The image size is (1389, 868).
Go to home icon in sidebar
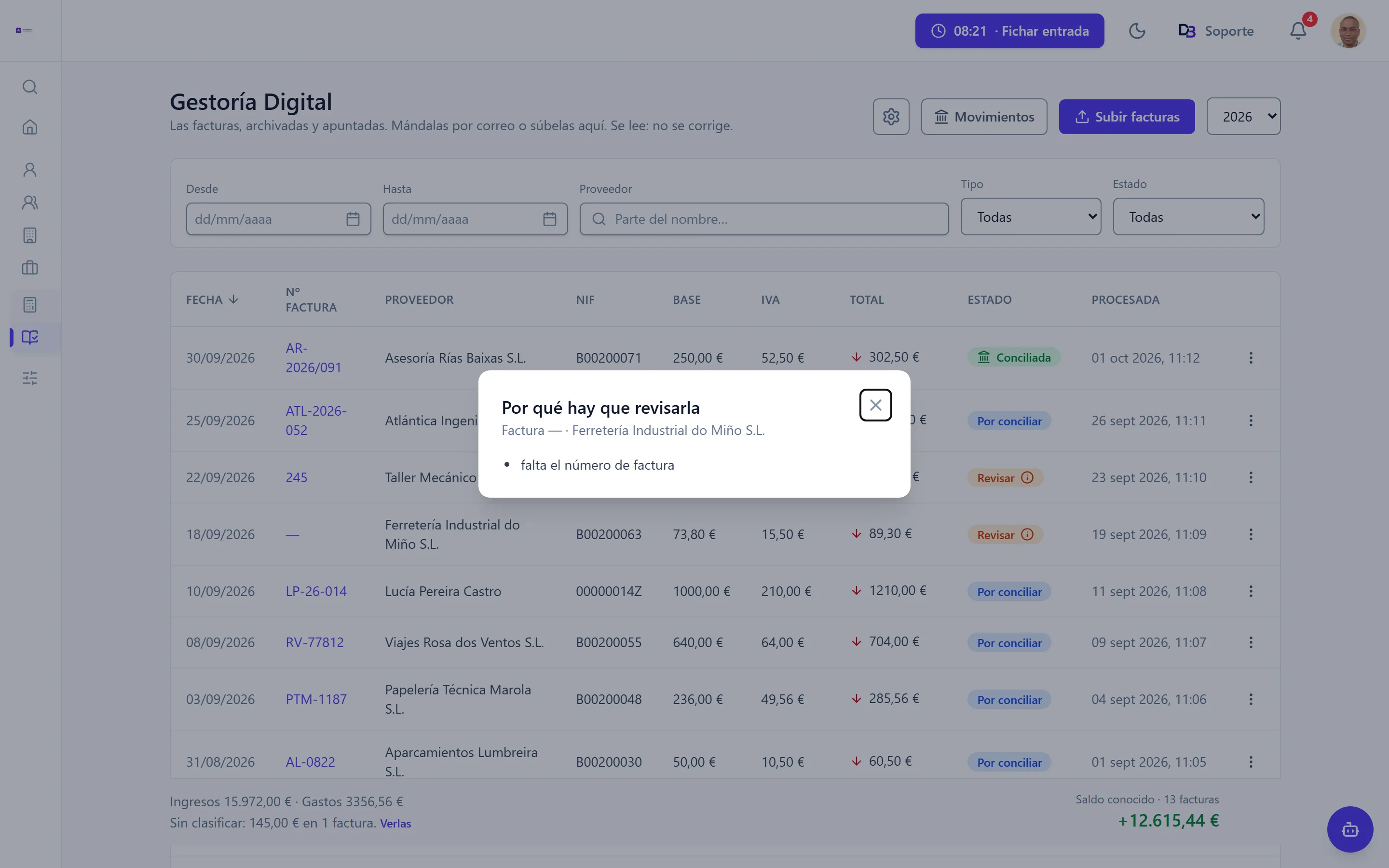(30, 127)
